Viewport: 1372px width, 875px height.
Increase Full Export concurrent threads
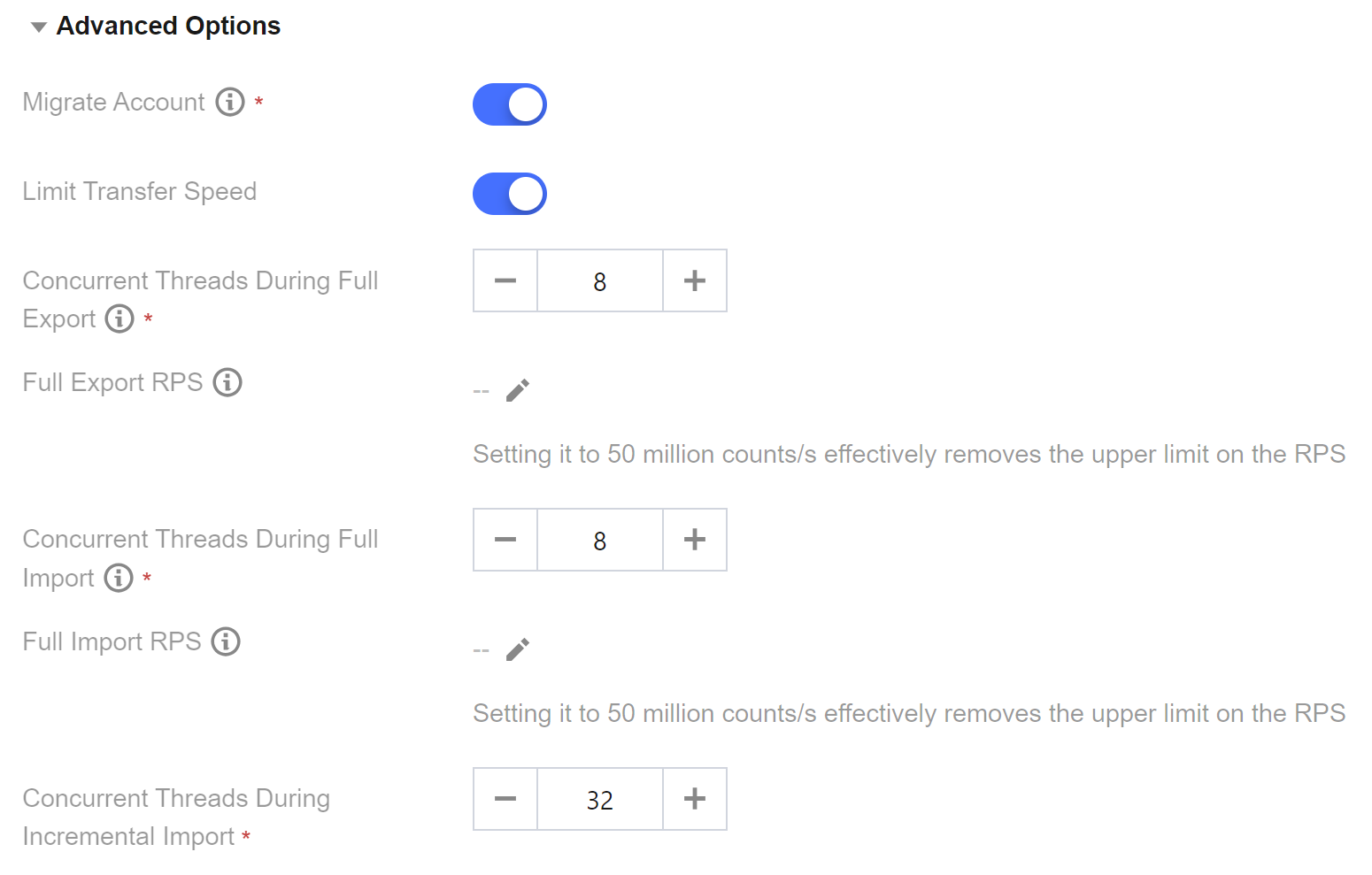(695, 281)
